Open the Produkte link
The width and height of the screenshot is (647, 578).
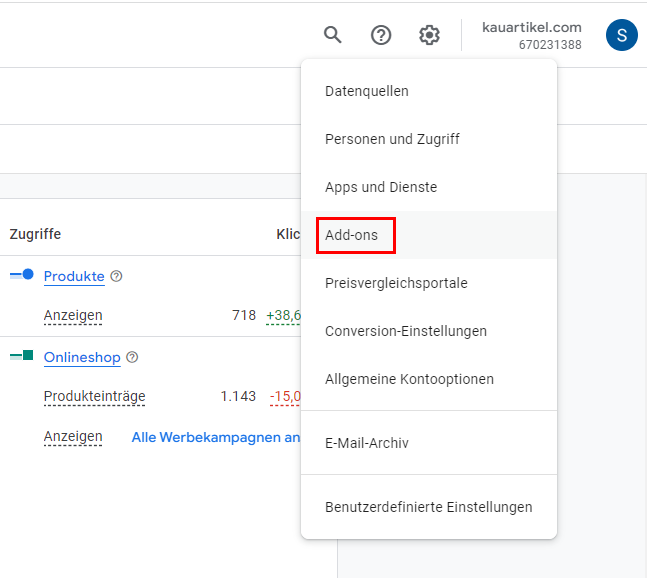(74, 276)
